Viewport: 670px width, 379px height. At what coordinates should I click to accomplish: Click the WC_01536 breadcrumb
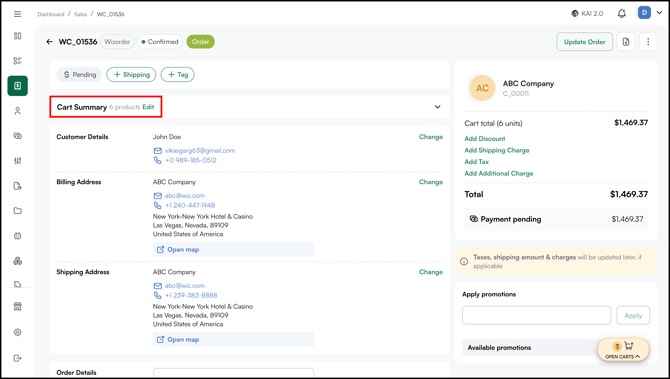(111, 14)
